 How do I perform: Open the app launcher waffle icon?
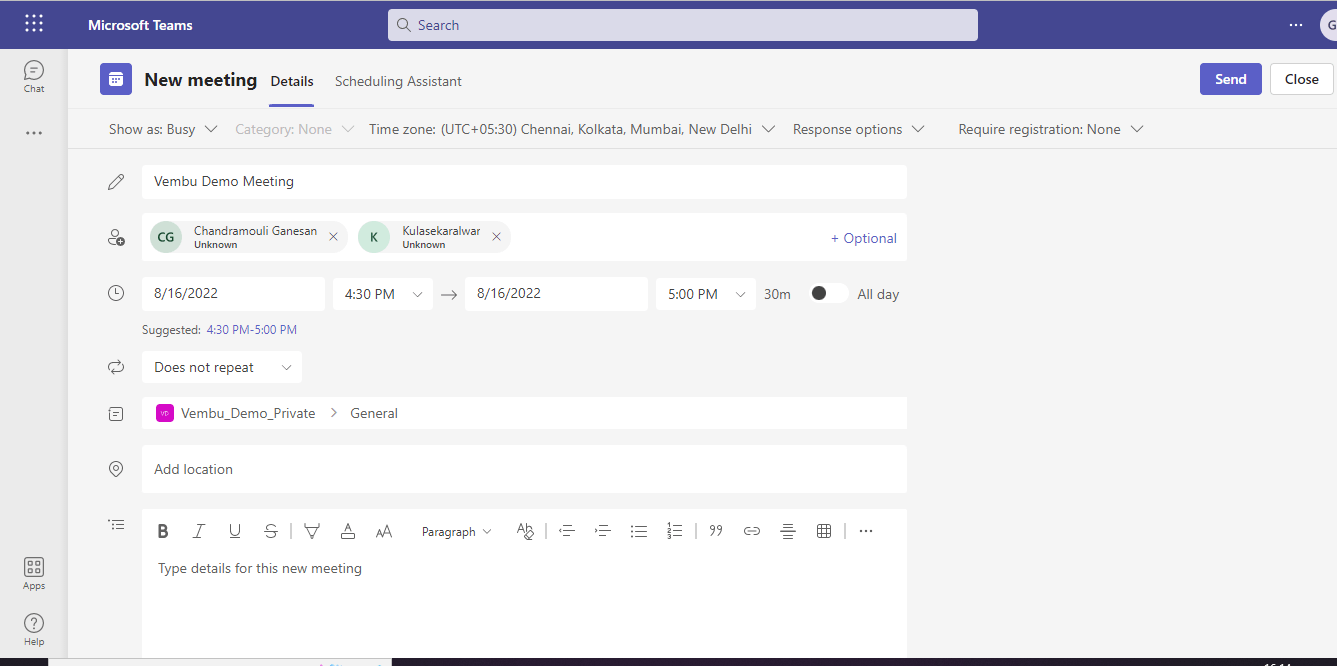[34, 24]
